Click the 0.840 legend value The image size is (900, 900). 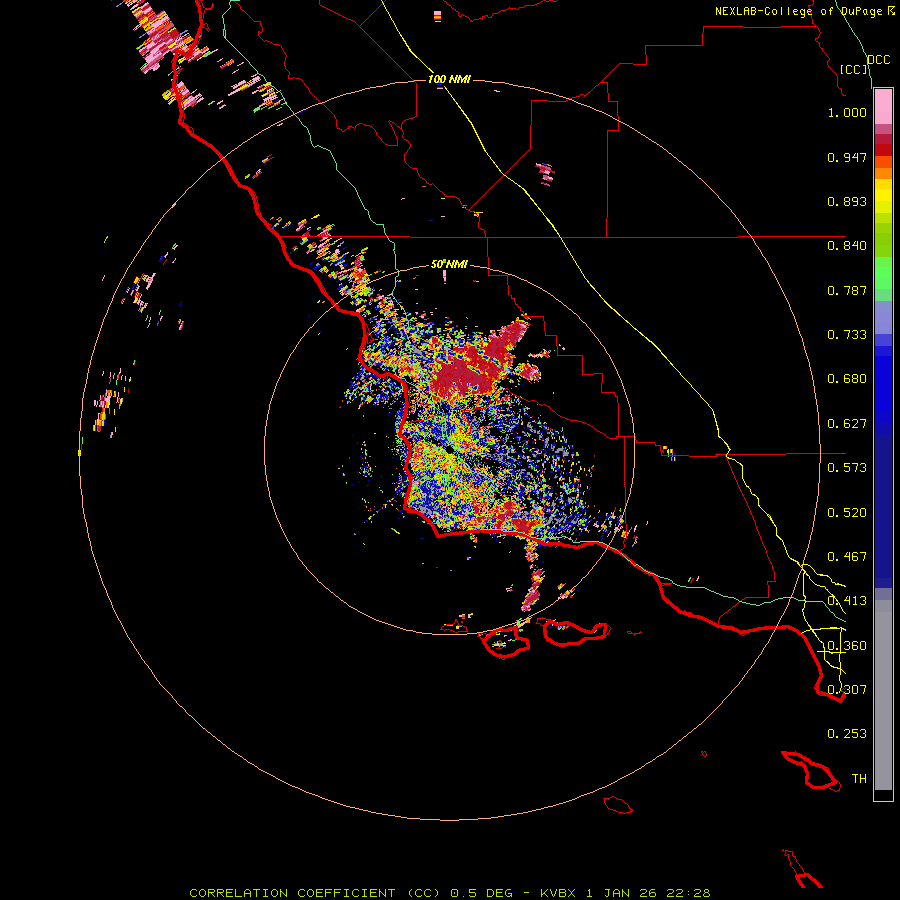click(847, 246)
